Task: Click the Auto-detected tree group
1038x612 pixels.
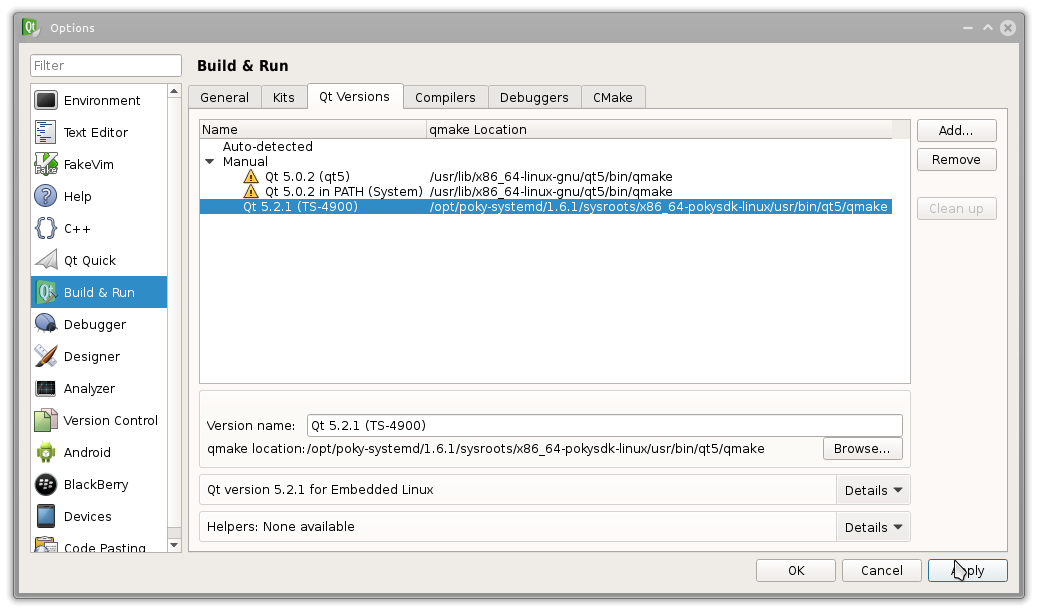Action: coord(267,146)
